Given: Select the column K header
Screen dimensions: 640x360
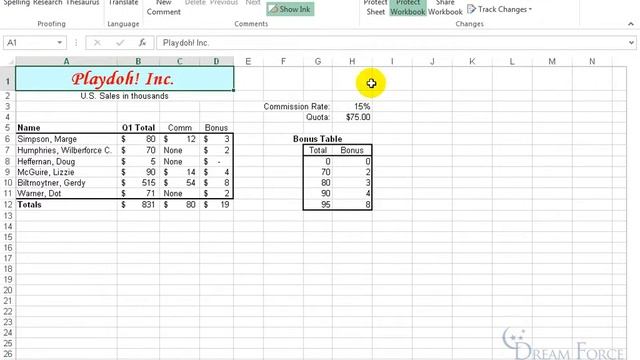Looking at the screenshot, I should (x=472, y=61).
